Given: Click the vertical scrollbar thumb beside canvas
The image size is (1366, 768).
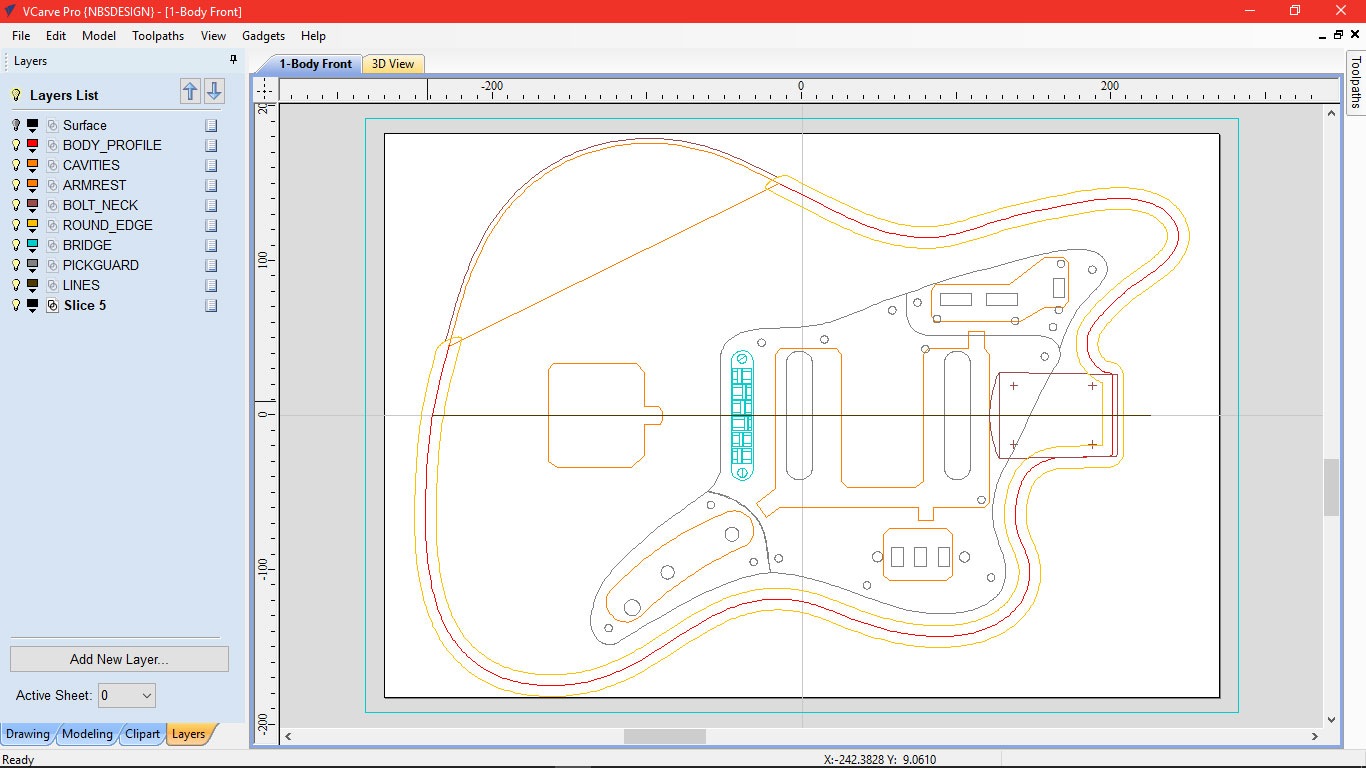Looking at the screenshot, I should (1331, 488).
